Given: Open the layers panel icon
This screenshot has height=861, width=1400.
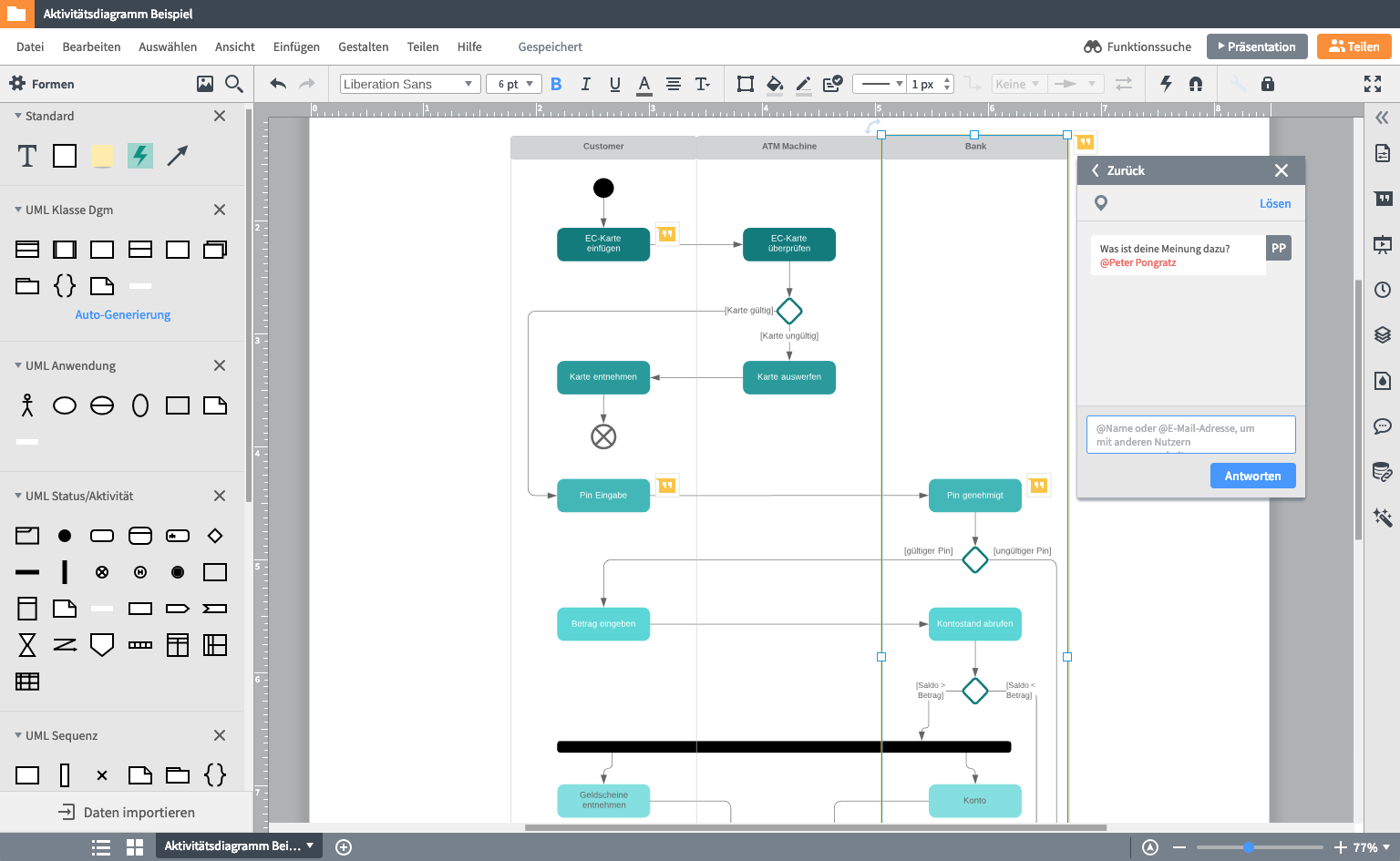Looking at the screenshot, I should point(1382,334).
